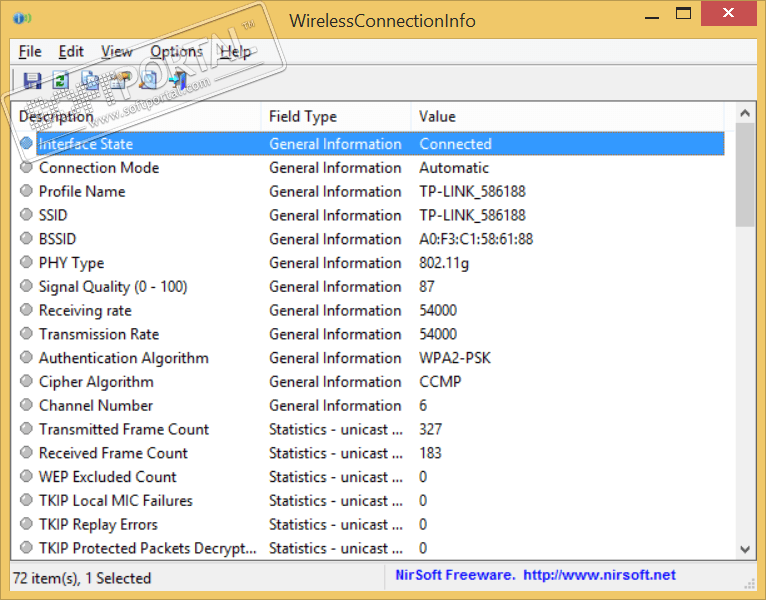
Task: Select the Transmission Rate row text
Action: (x=99, y=334)
